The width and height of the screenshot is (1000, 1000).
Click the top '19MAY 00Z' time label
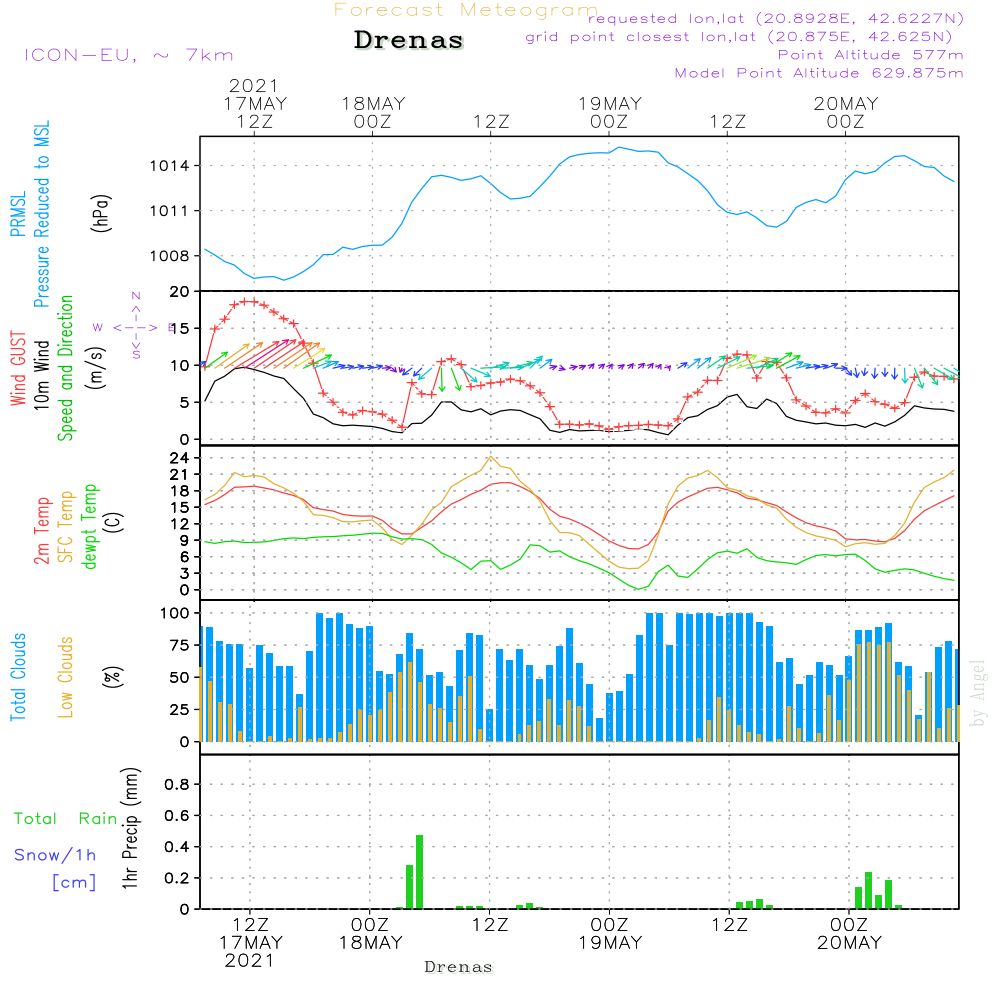tap(610, 112)
